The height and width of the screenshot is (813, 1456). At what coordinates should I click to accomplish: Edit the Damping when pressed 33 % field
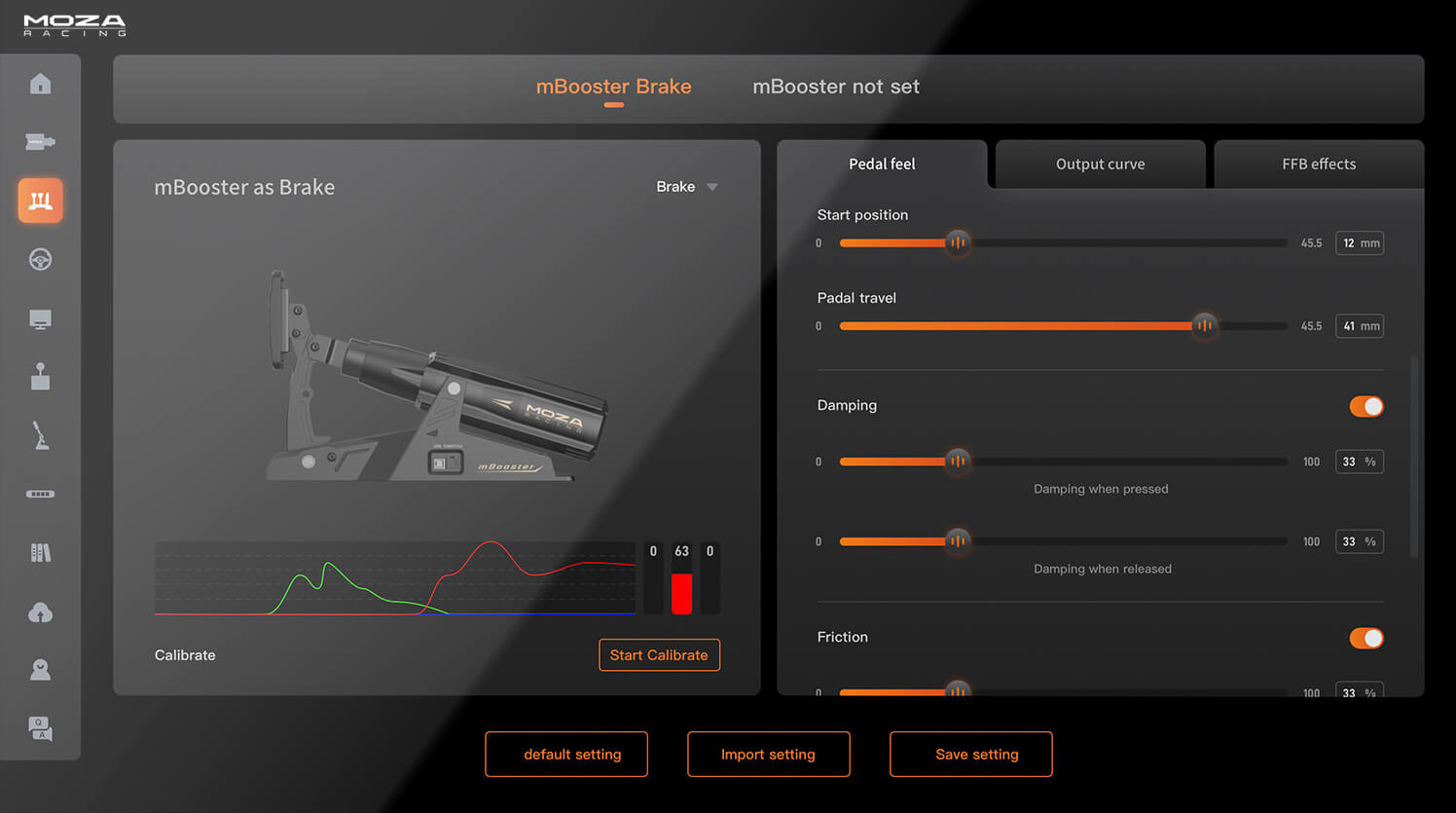click(x=1360, y=462)
